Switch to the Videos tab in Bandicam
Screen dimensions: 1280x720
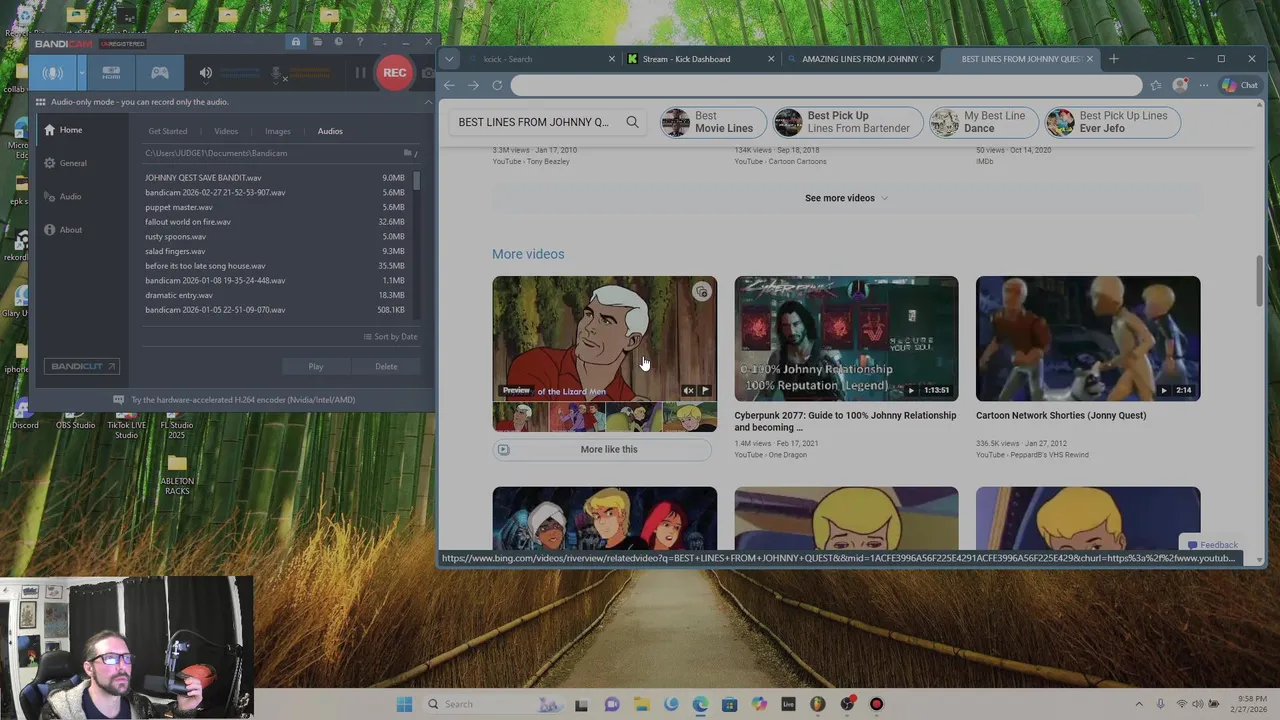click(x=226, y=131)
